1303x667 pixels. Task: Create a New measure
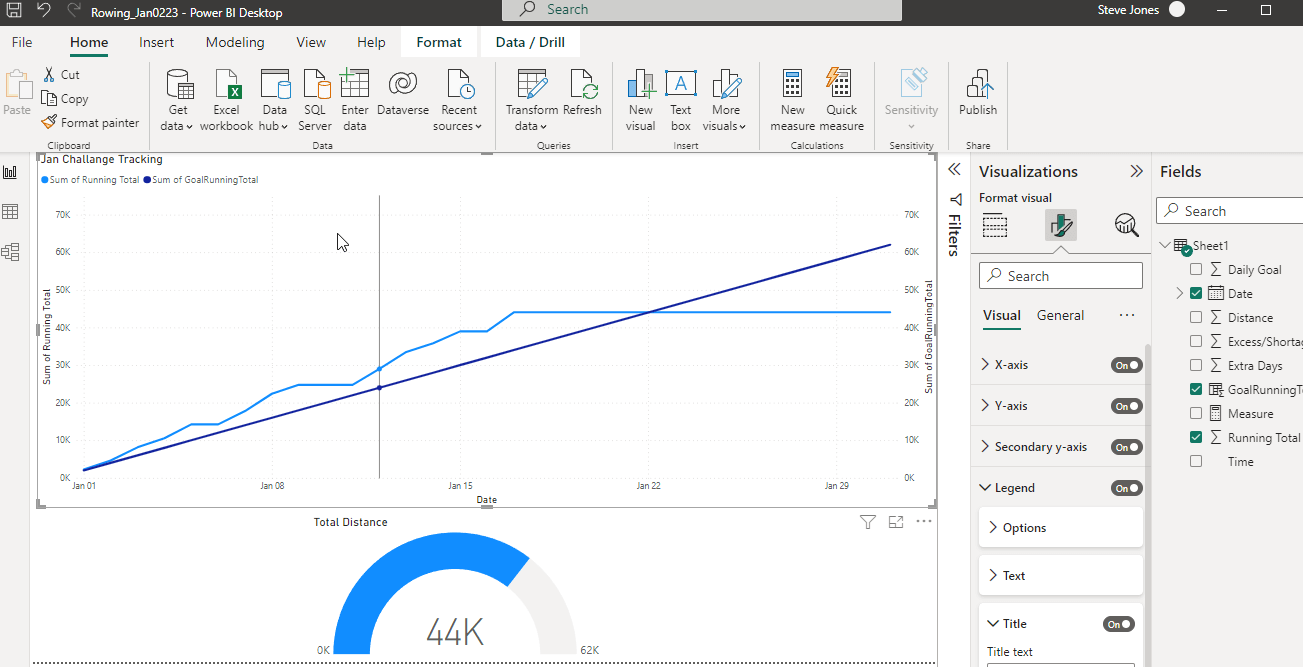tap(793, 101)
